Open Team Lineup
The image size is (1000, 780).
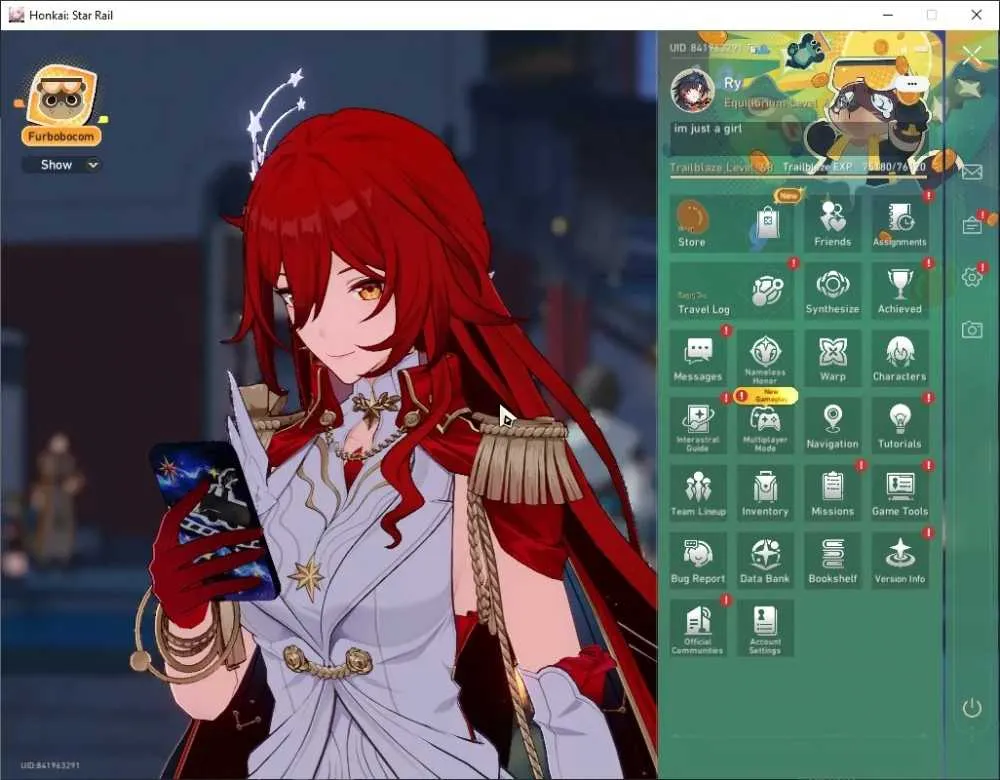point(698,494)
